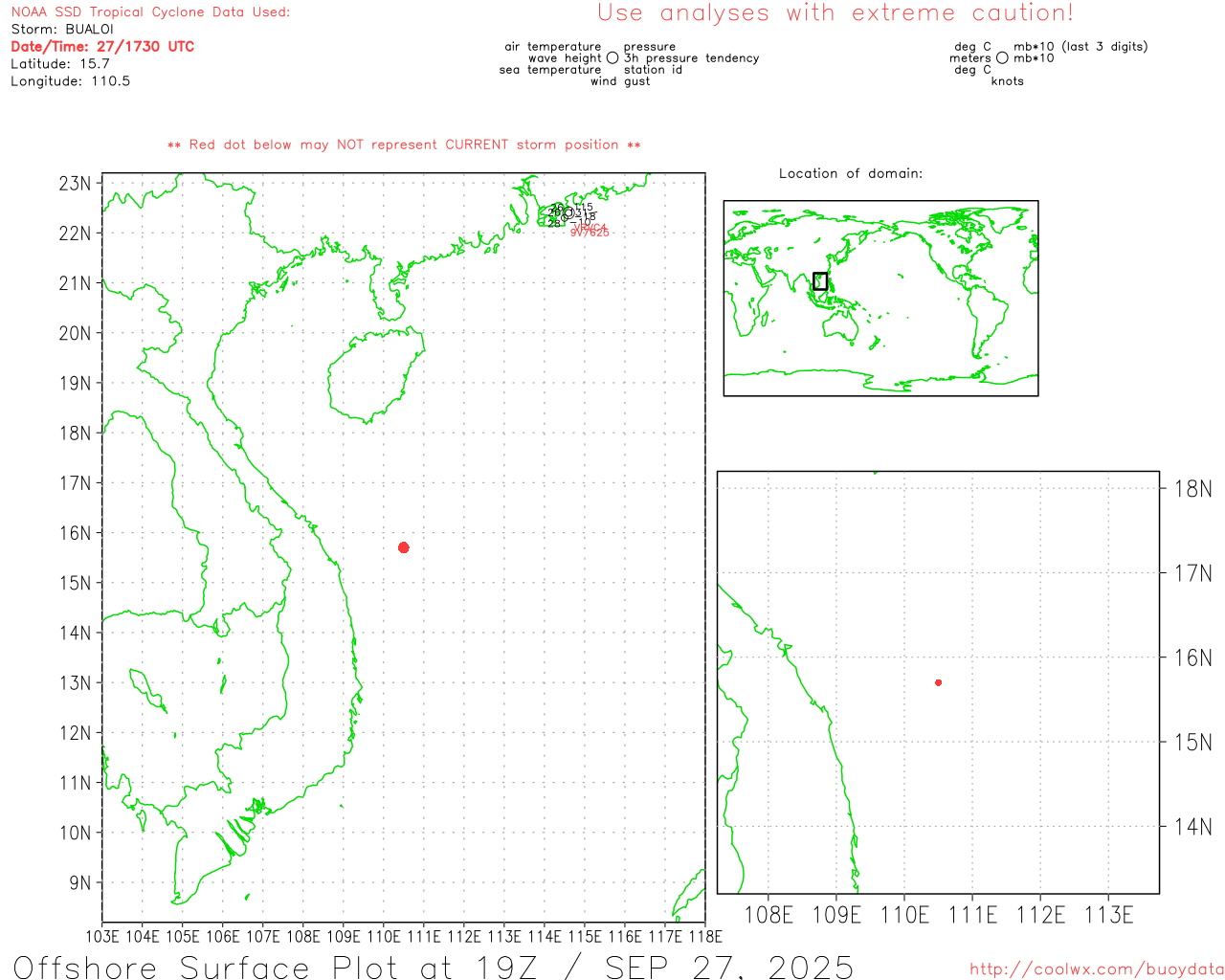Screen dimensions: 1225x980
Task: Click the 'Use analyses with extreme caution!' warning
Action: pos(835,13)
